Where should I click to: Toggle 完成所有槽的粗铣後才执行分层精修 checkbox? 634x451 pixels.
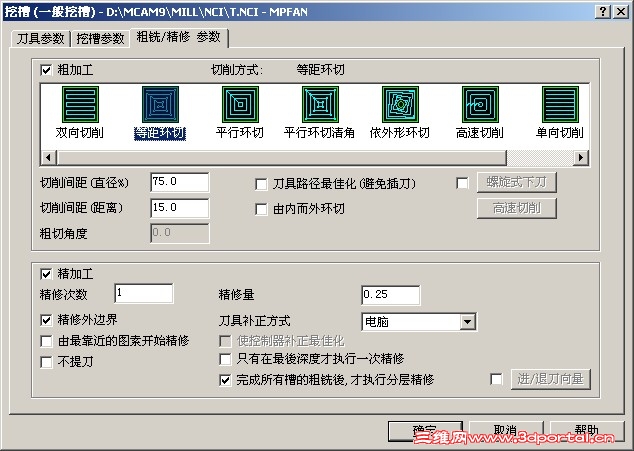tap(225, 380)
